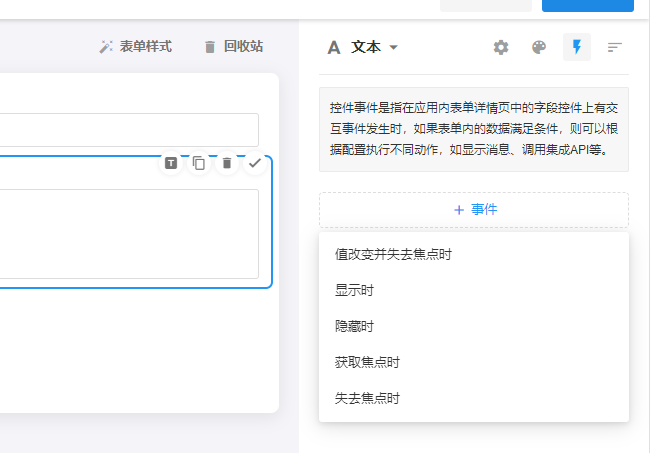Viewport: 664px width, 453px height.
Task: Open 表单样式 form style settings
Action: click(x=135, y=46)
